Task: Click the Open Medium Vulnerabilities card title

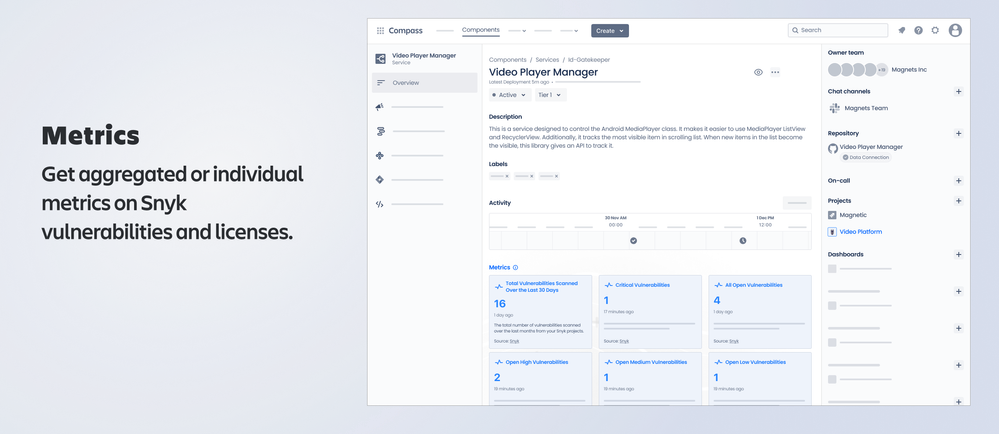Action: tap(651, 362)
